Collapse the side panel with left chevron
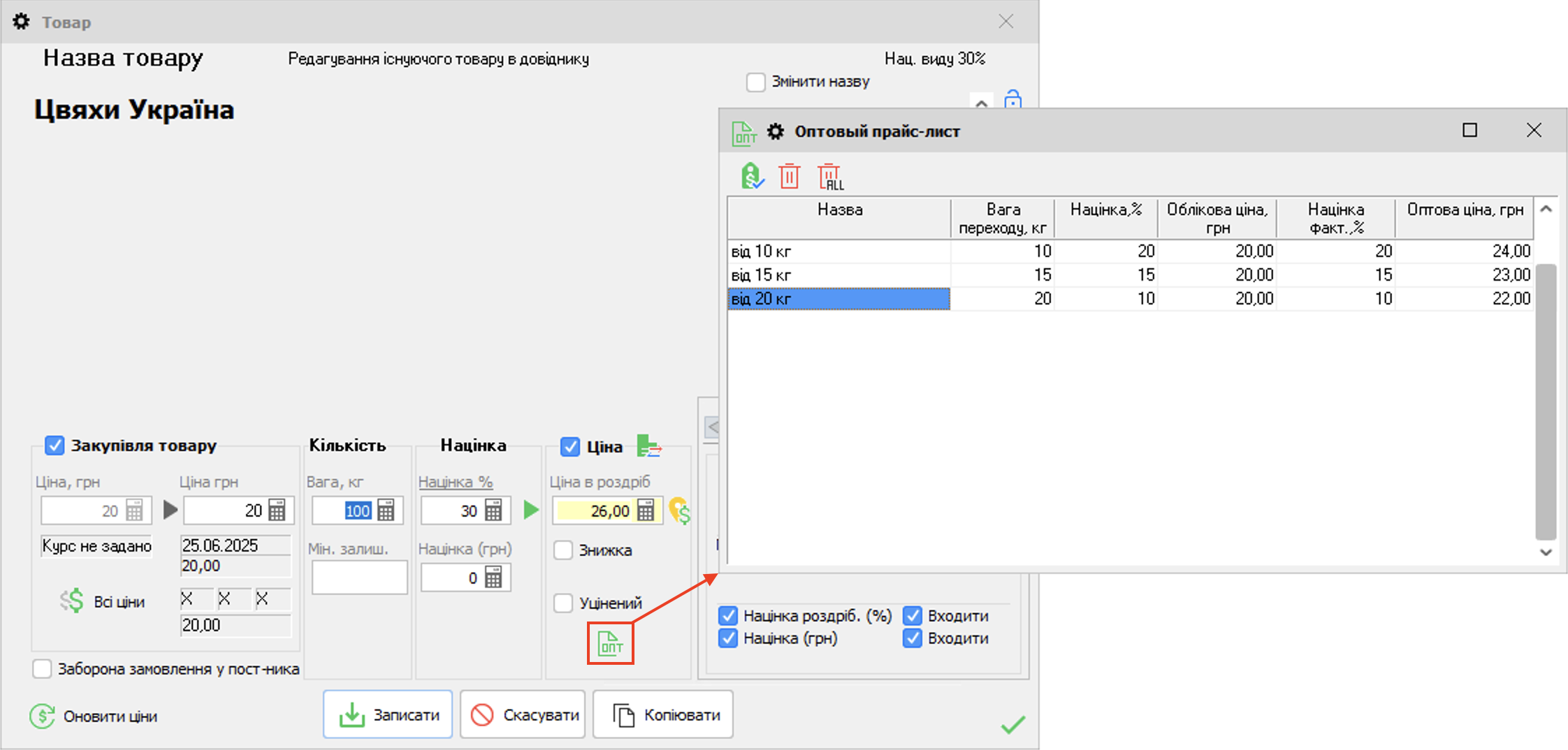The image size is (1568, 750). point(712,427)
